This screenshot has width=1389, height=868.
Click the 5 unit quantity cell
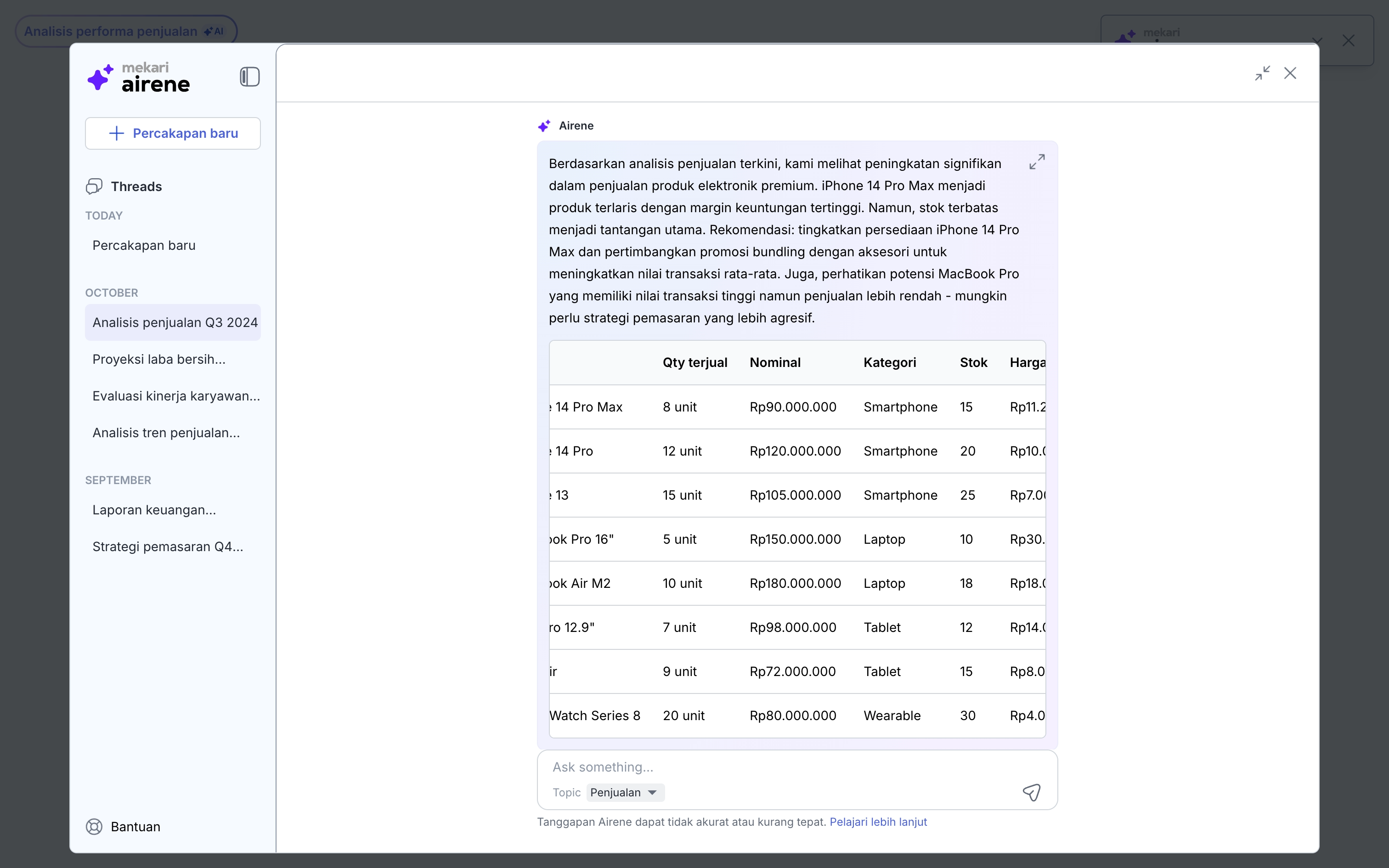pyautogui.click(x=680, y=539)
